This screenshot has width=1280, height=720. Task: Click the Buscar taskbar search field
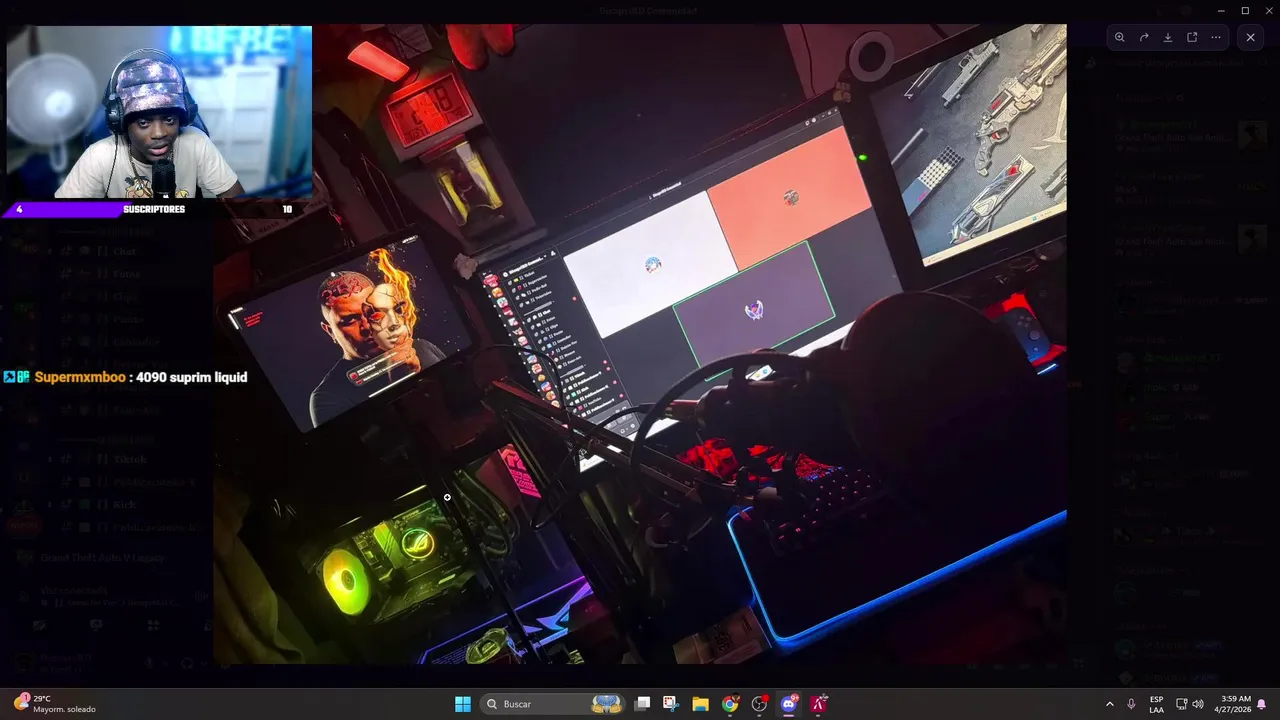(x=552, y=704)
